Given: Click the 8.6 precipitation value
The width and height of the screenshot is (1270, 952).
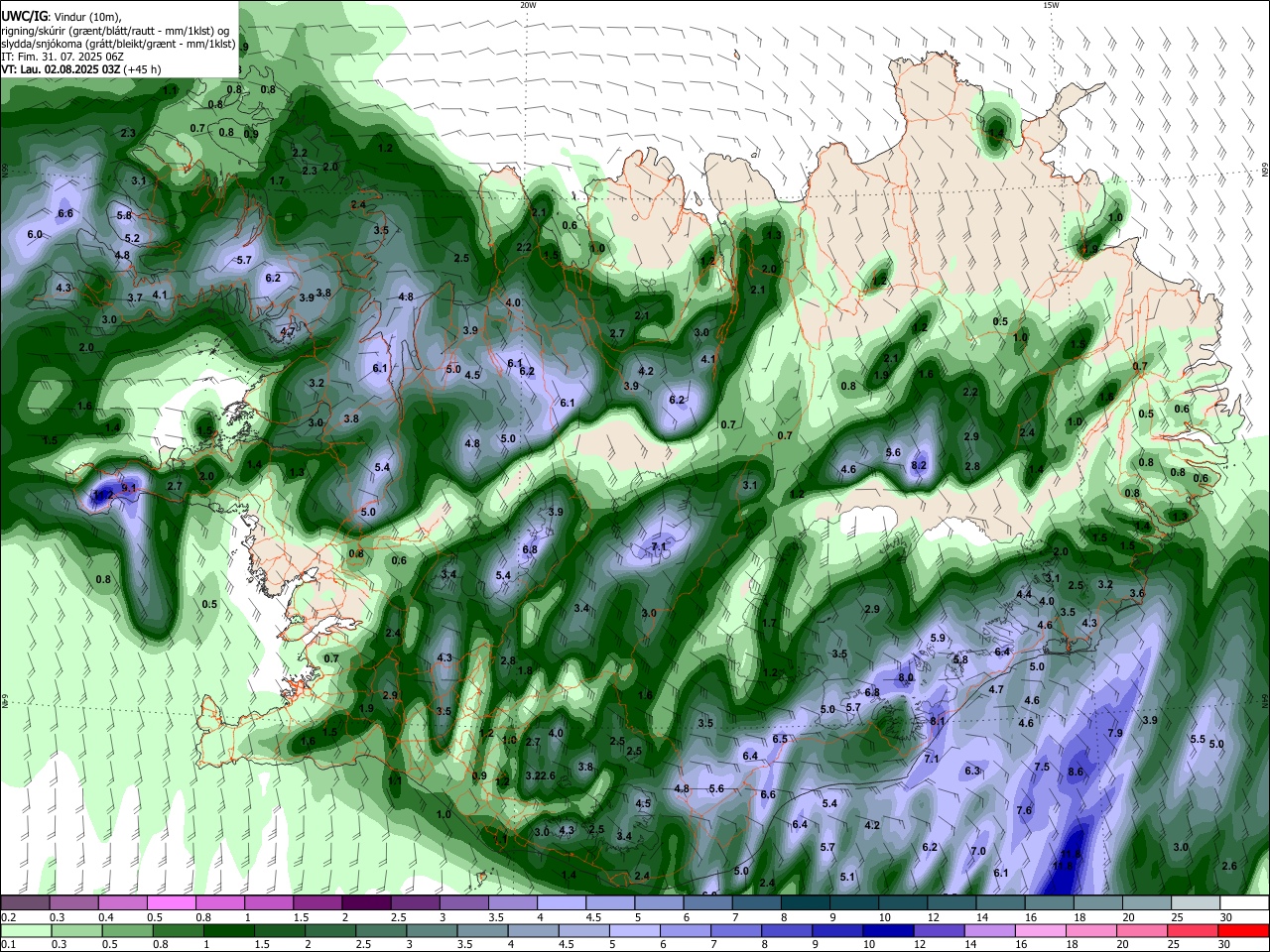Looking at the screenshot, I should [1076, 772].
